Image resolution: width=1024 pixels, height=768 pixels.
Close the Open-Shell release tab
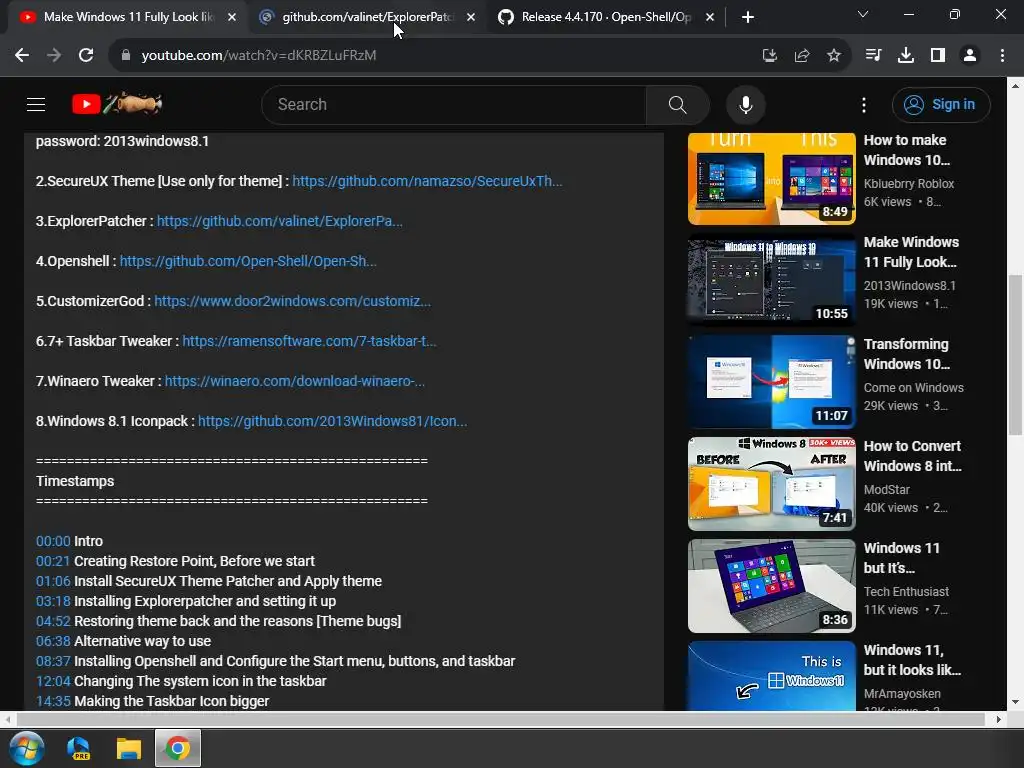(710, 17)
